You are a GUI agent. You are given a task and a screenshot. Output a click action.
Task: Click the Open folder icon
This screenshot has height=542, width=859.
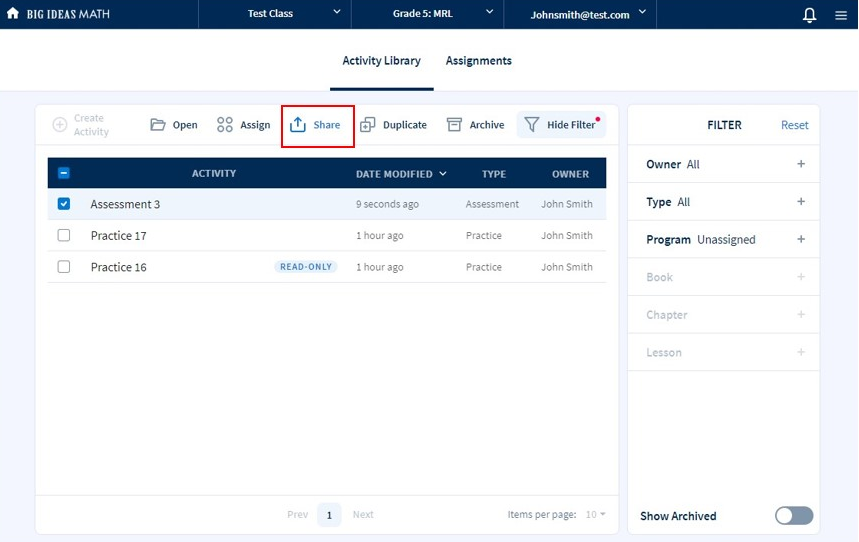coord(158,124)
